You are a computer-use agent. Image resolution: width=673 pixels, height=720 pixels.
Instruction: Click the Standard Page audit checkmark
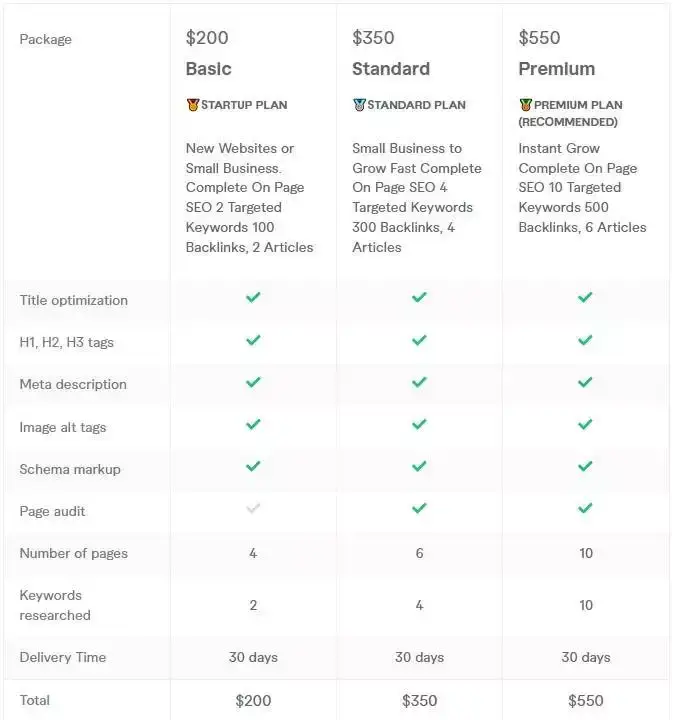(419, 508)
